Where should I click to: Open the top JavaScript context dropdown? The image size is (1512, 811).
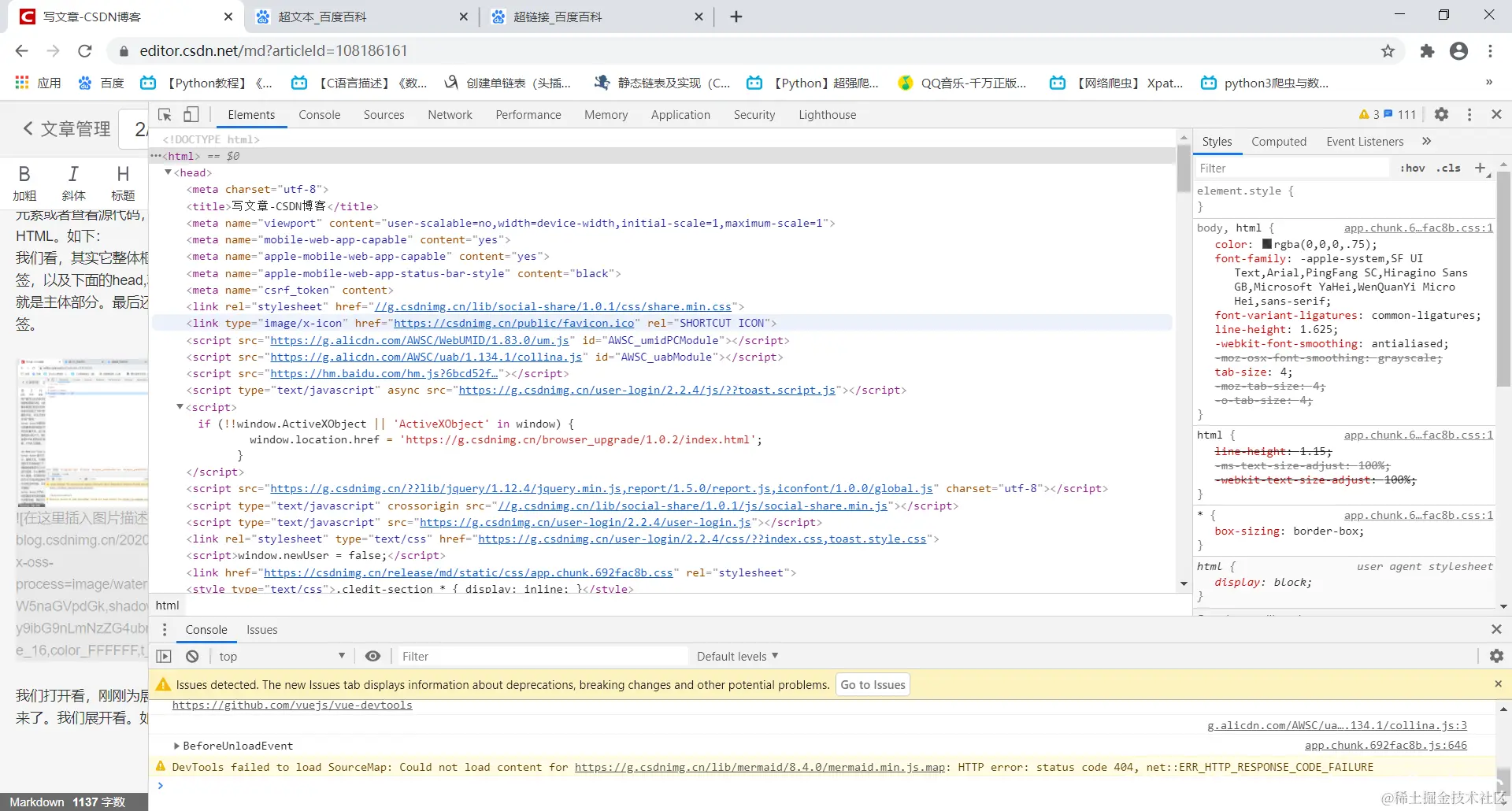tap(282, 656)
